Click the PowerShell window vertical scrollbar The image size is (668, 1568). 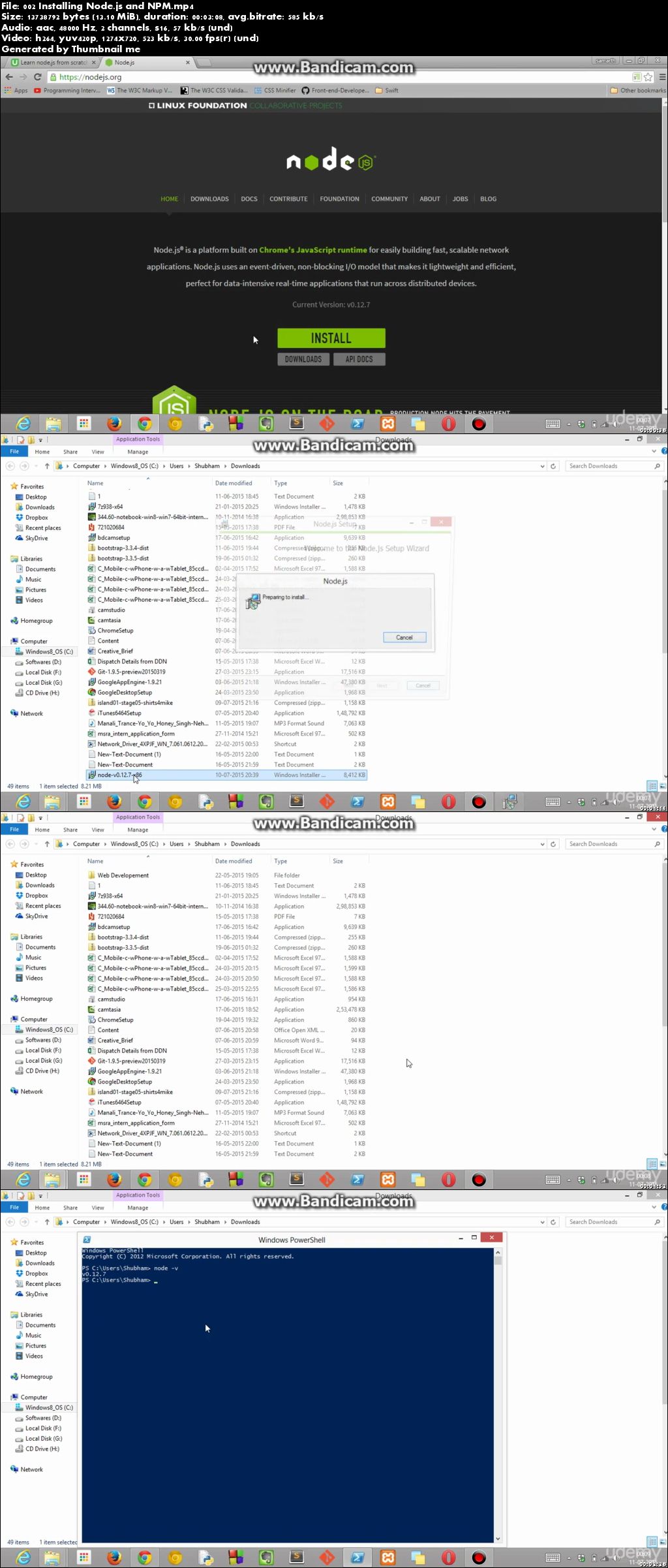click(498, 1396)
